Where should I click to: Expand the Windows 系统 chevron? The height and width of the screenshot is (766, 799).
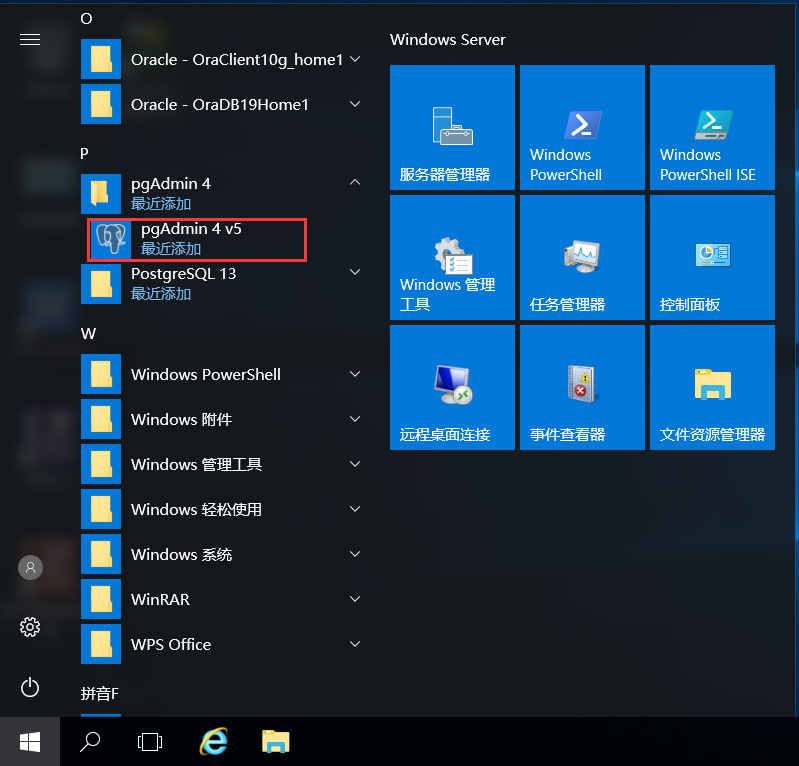tap(355, 554)
